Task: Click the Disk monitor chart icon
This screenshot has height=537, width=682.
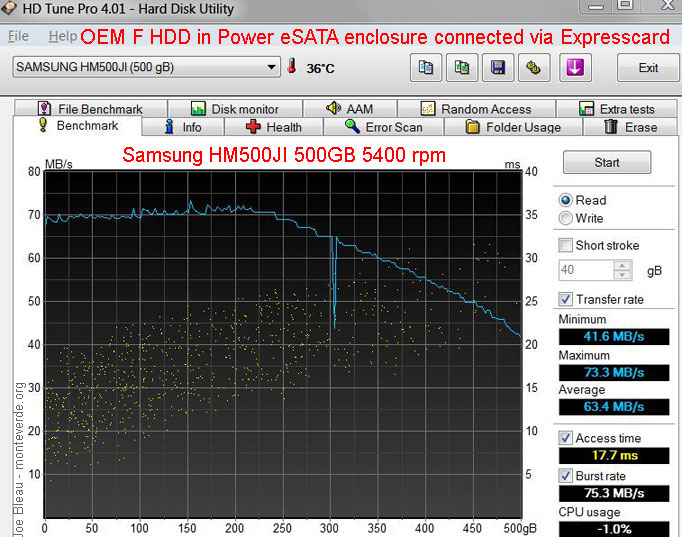Action: click(x=198, y=108)
